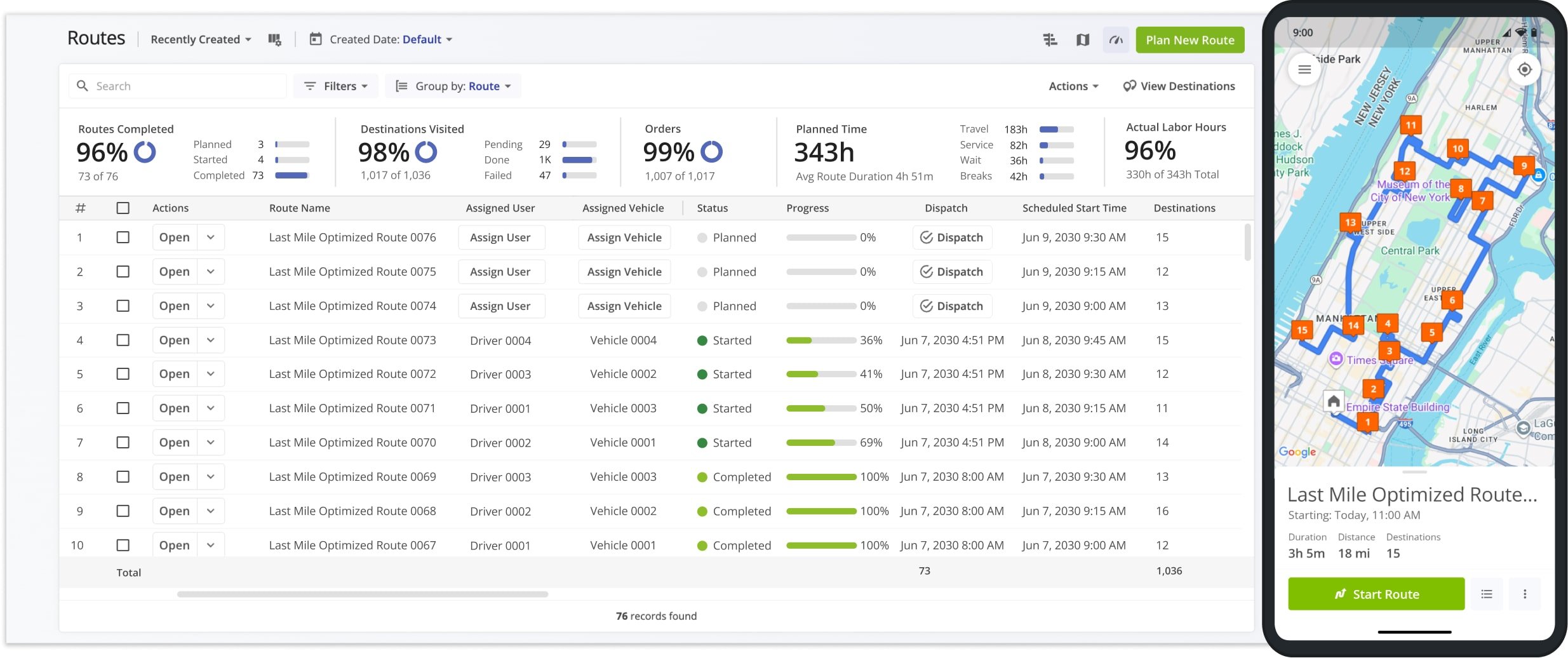Click the Plan New Route button

click(x=1189, y=40)
